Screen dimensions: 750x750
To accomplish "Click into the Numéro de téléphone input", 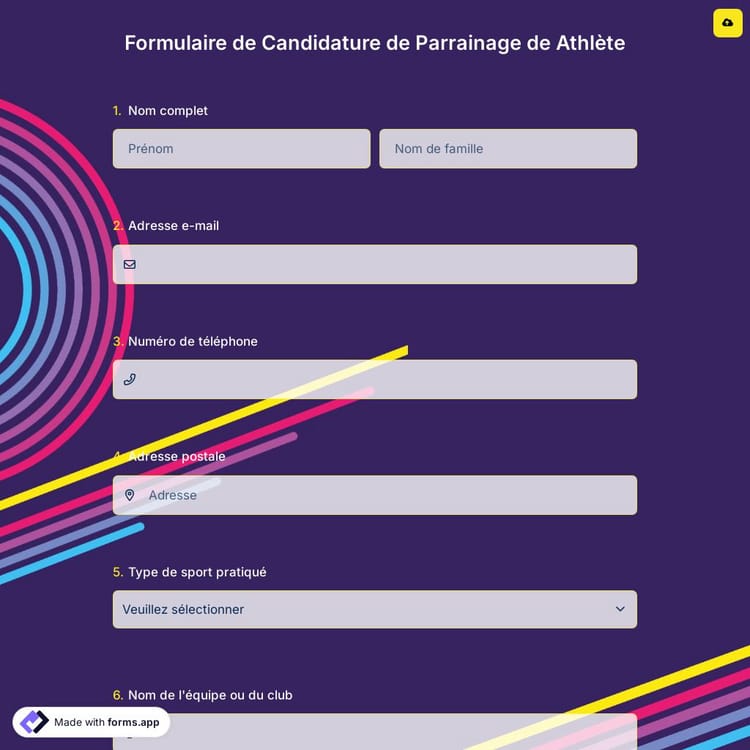I will (x=385, y=380).
